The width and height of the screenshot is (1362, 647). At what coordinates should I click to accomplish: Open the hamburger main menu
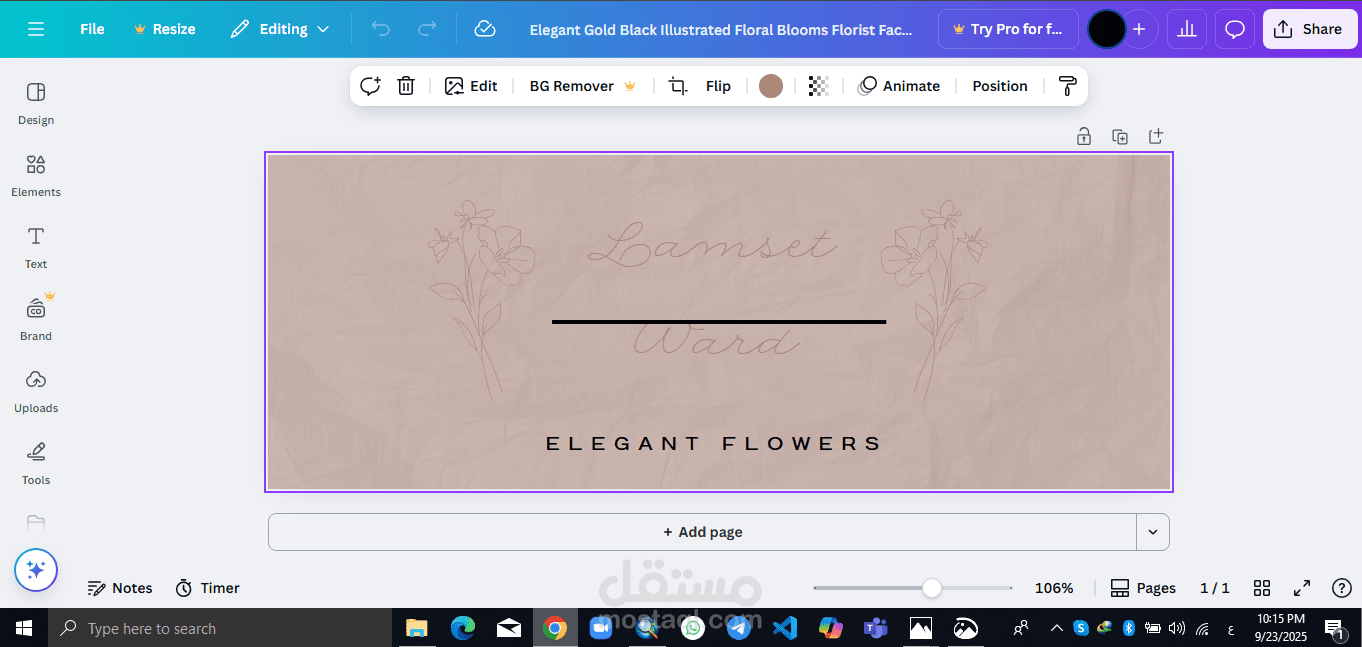tap(36, 29)
